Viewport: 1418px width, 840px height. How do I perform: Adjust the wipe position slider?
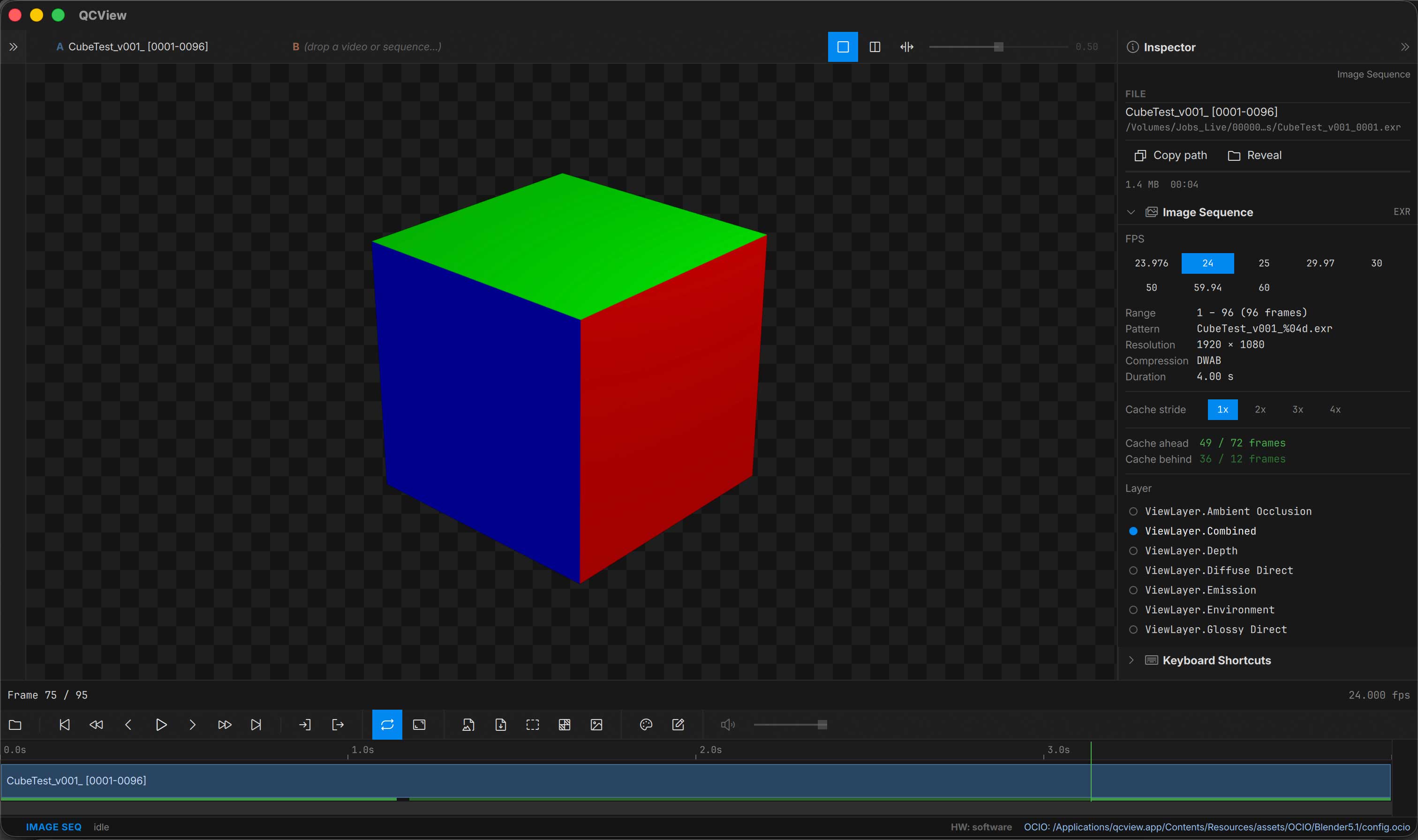998,47
